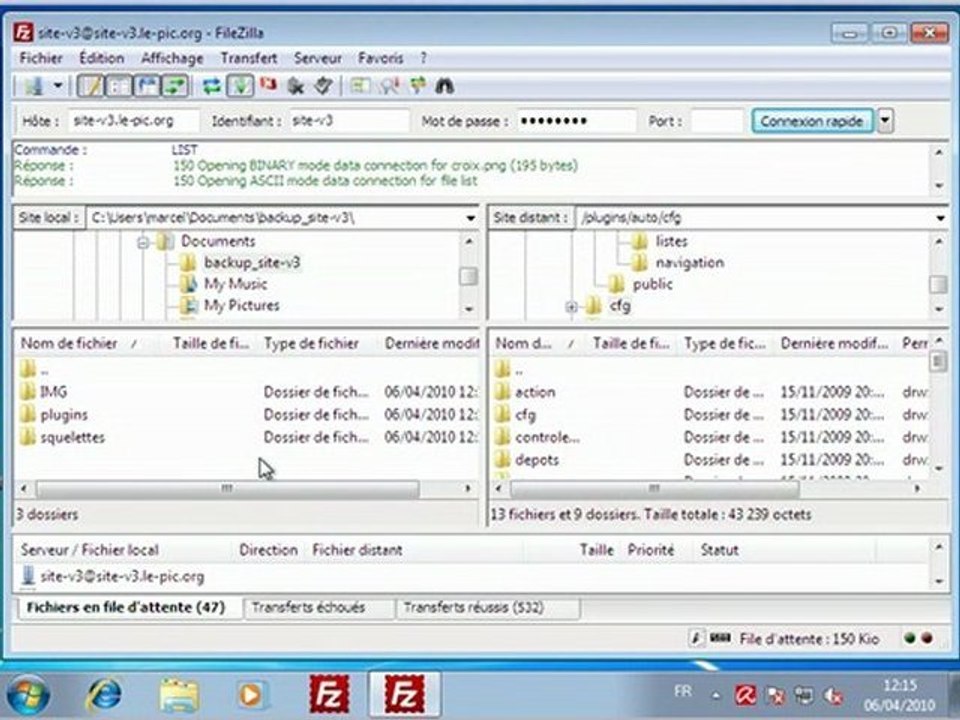Open the Transfert menu
This screenshot has height=720, width=960.
(x=249, y=58)
